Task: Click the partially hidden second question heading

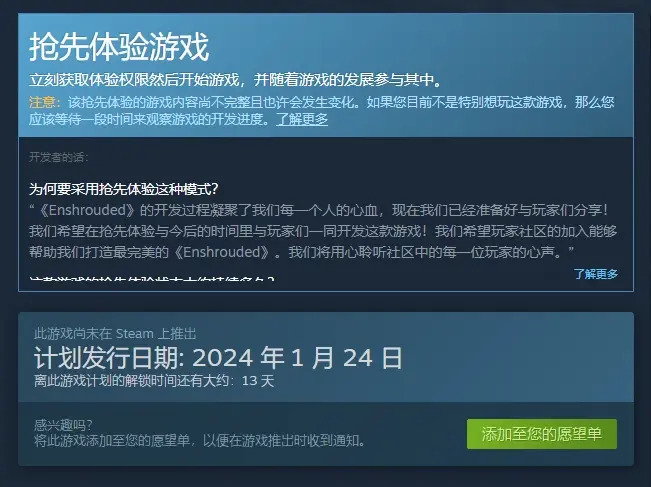Action: pos(152,278)
